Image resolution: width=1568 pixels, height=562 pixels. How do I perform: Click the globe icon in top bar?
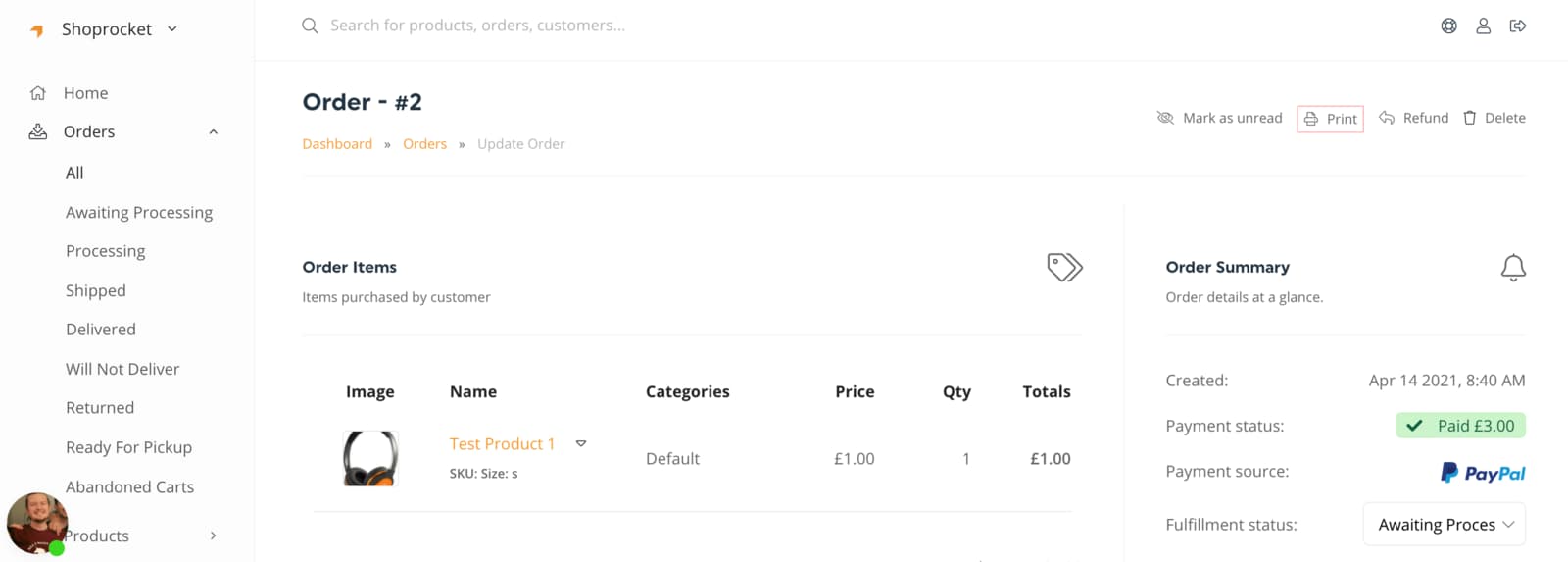[x=1448, y=26]
